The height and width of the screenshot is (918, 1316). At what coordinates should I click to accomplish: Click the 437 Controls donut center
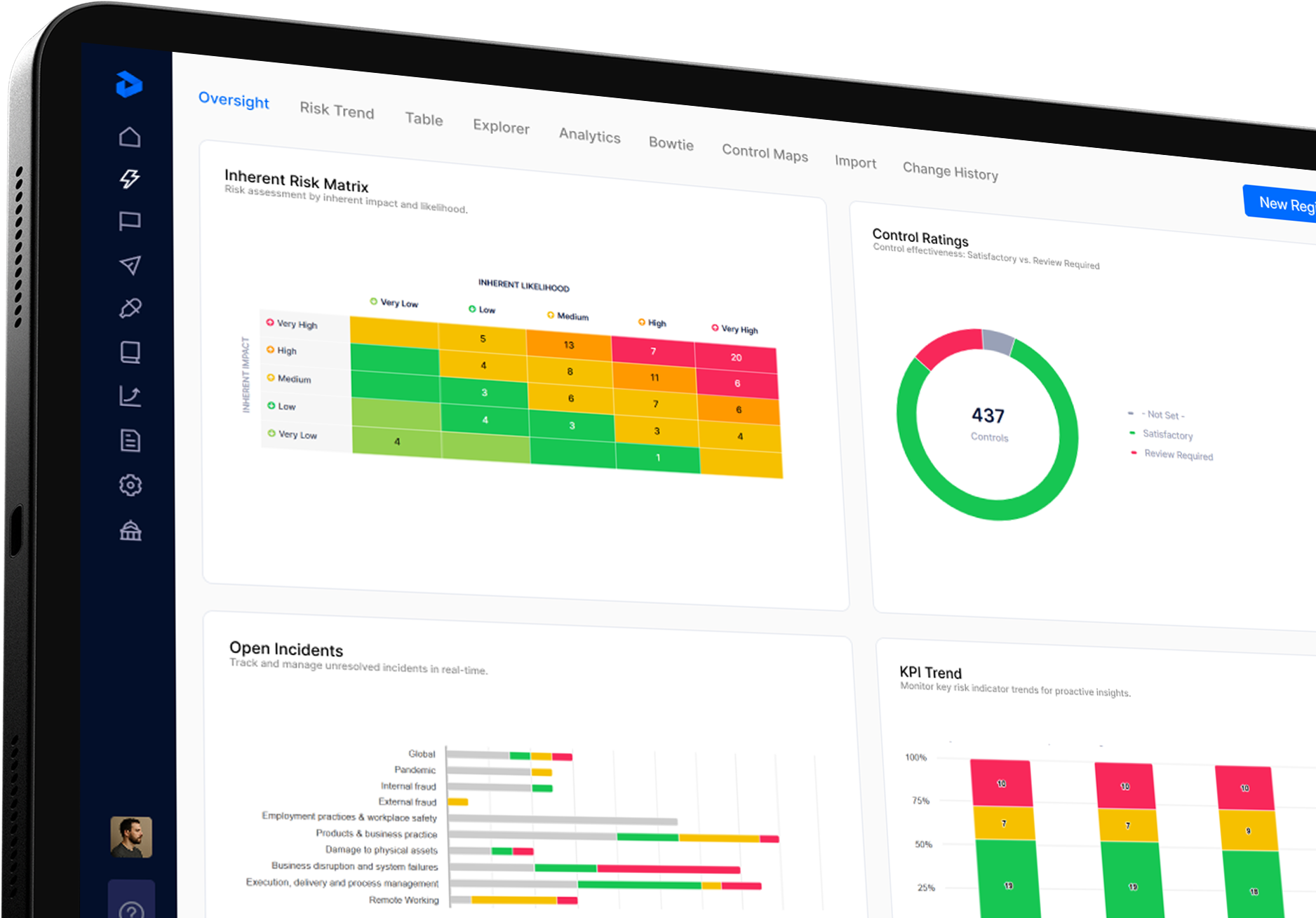click(x=988, y=424)
